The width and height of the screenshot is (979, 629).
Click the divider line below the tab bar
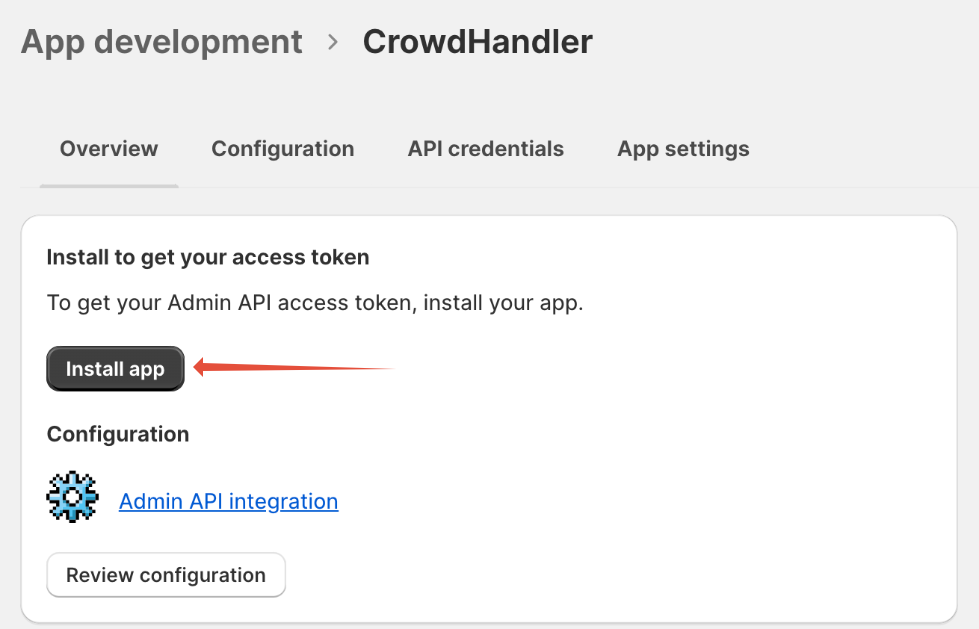[562, 187]
